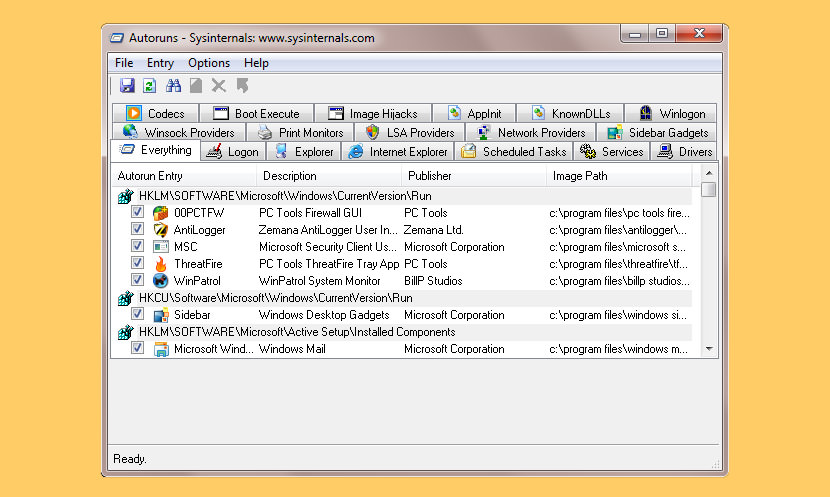Switch to the Codecs tab
830x497 pixels.
pyautogui.click(x=155, y=113)
